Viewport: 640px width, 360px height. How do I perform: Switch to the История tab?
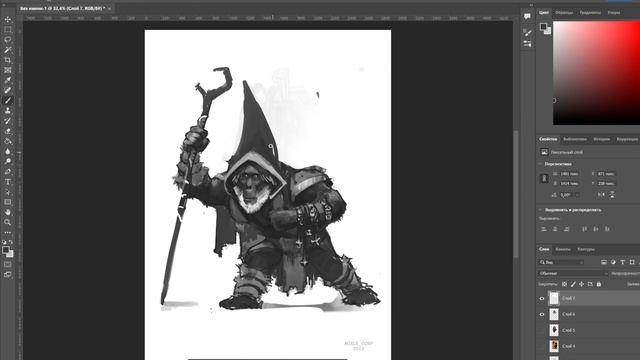tap(601, 139)
